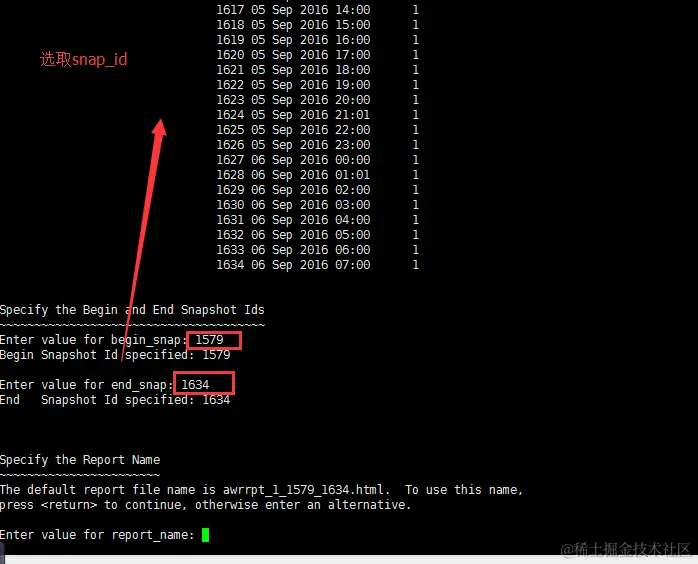The height and width of the screenshot is (564, 698).
Task: Click line "press <return> to continue"
Action: (x=92, y=505)
